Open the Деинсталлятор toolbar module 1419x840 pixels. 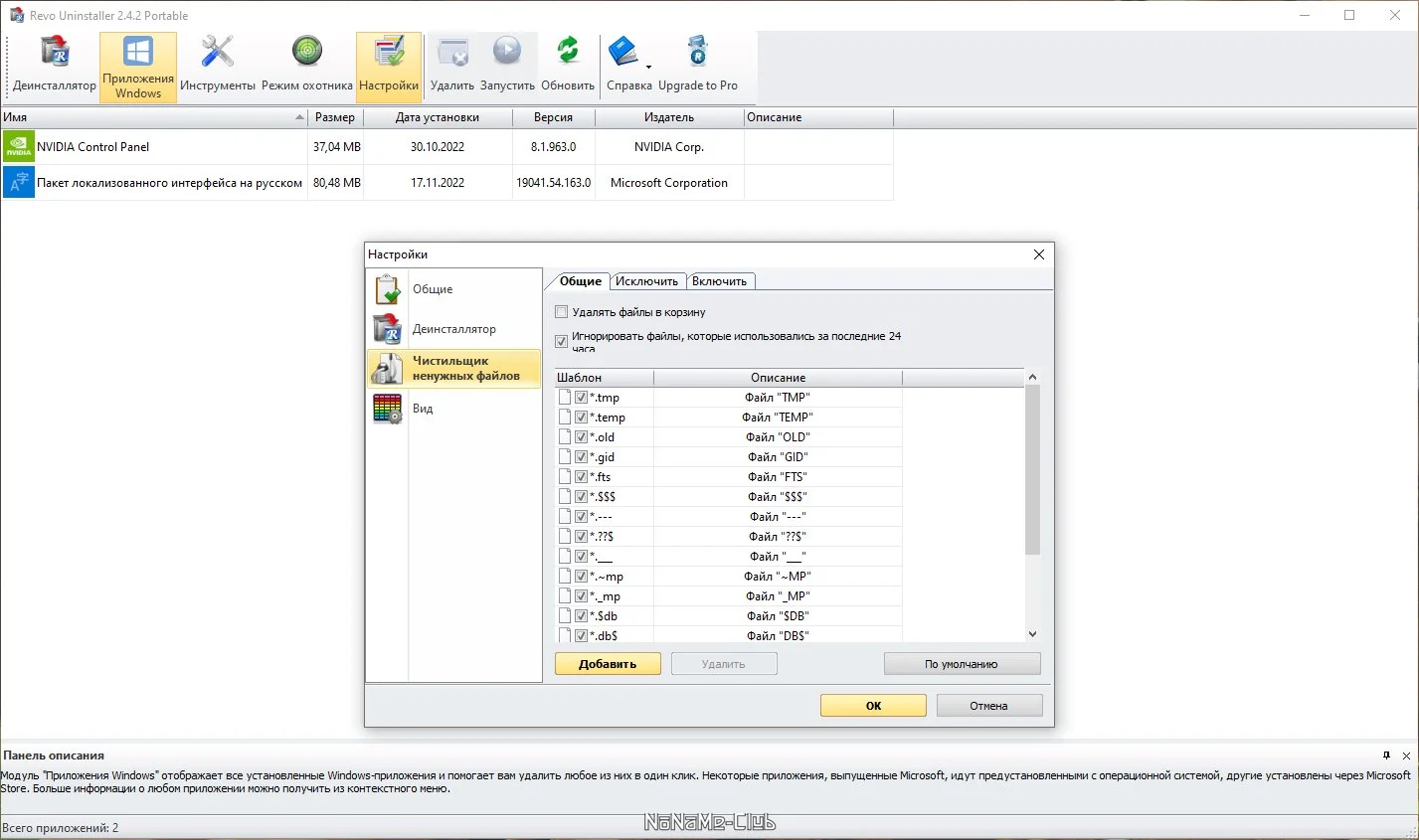[x=55, y=67]
